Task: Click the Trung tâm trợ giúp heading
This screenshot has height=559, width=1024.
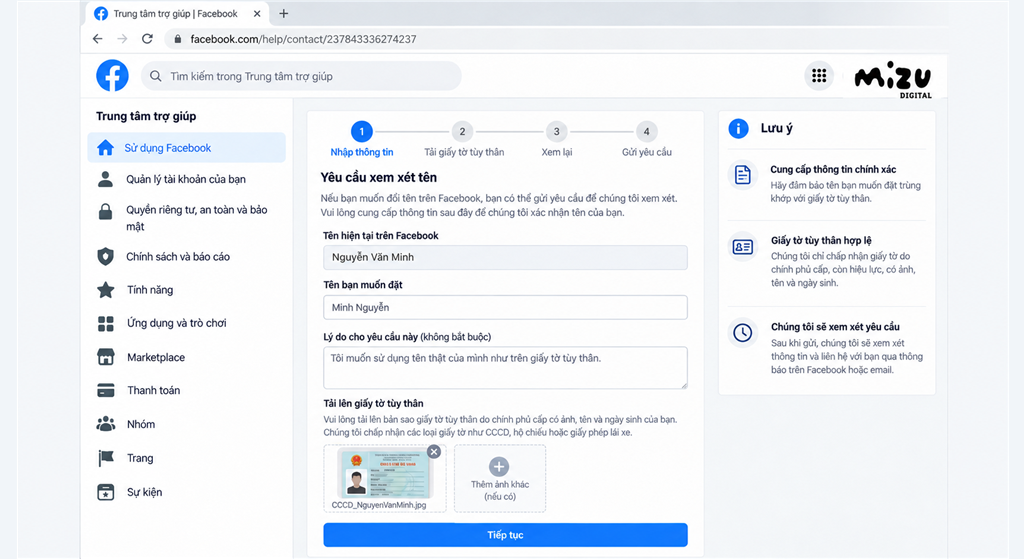Action: [146, 116]
